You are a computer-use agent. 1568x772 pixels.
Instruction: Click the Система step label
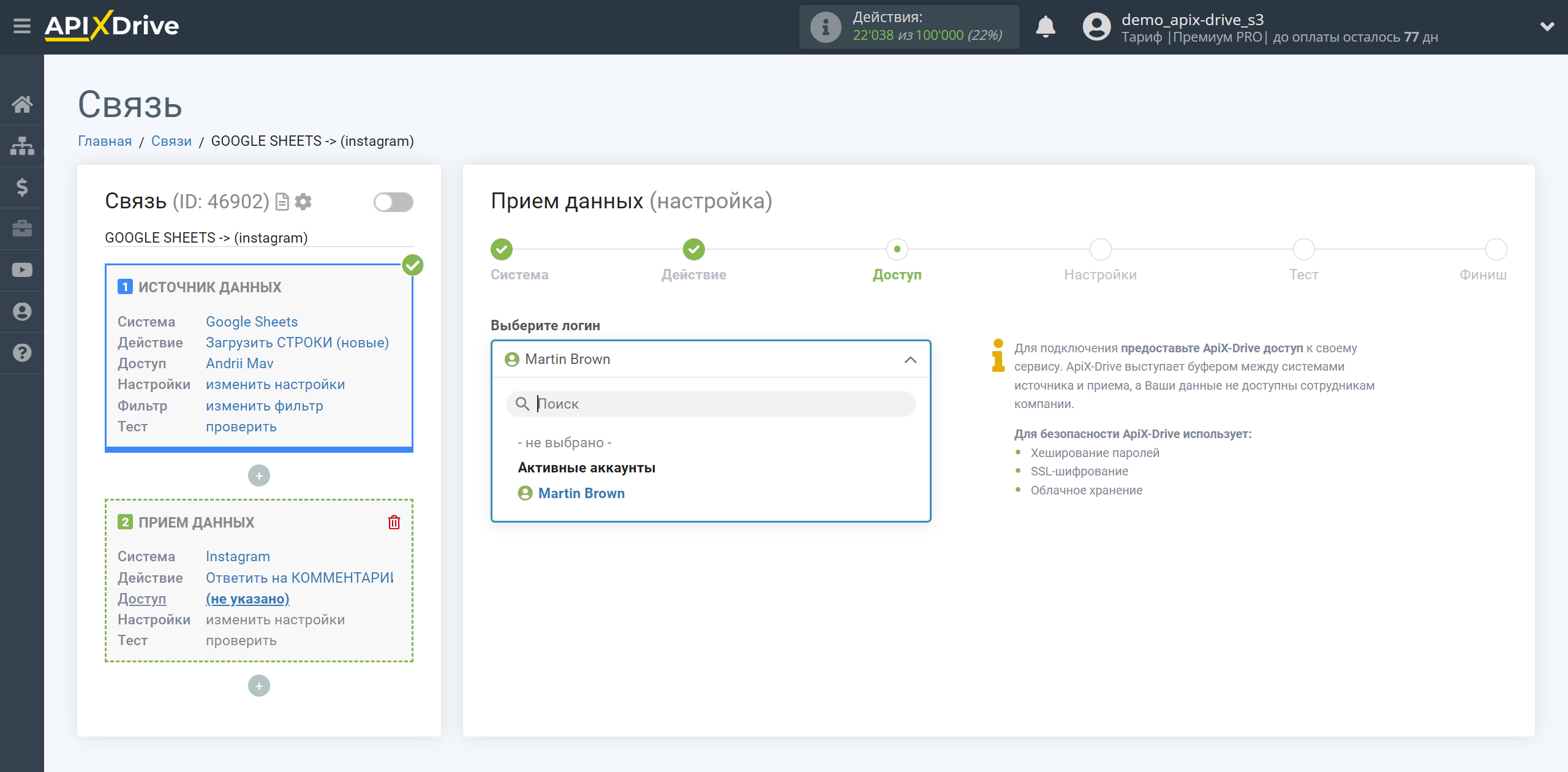tap(519, 274)
